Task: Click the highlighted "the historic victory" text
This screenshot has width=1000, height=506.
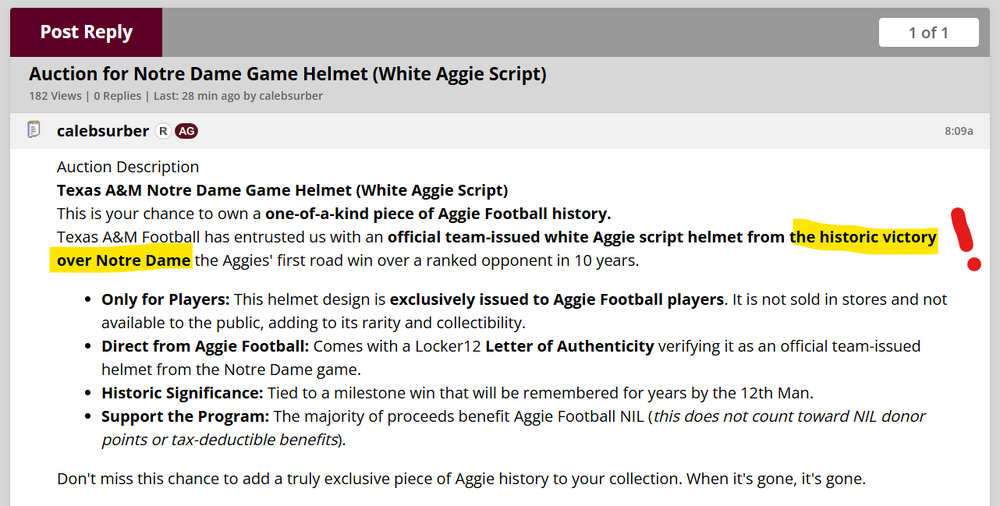Action: 863,237
